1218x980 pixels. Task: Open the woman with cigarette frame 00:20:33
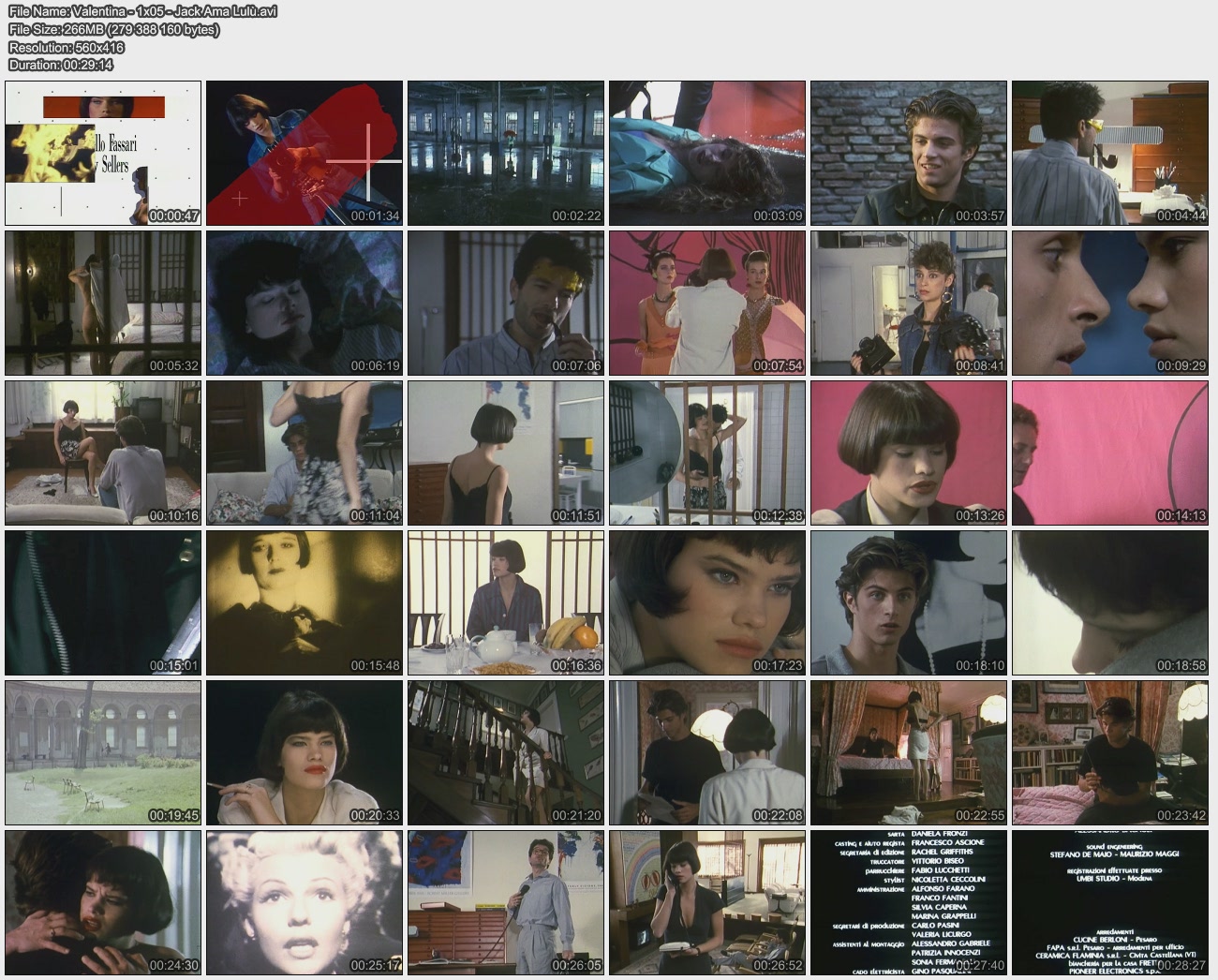(x=304, y=752)
